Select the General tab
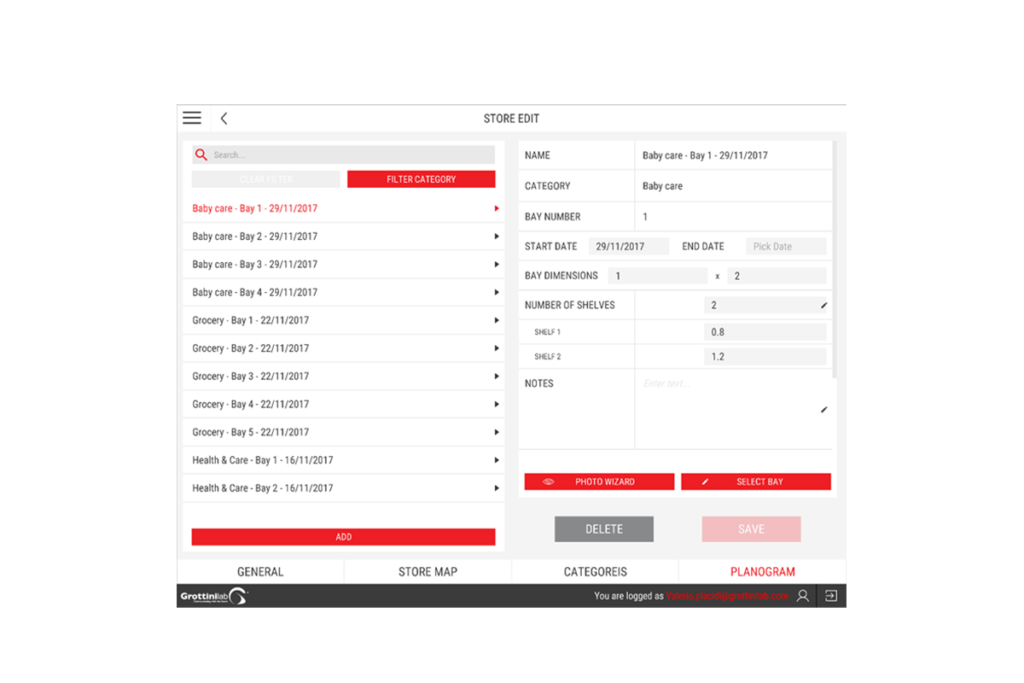 [261, 571]
